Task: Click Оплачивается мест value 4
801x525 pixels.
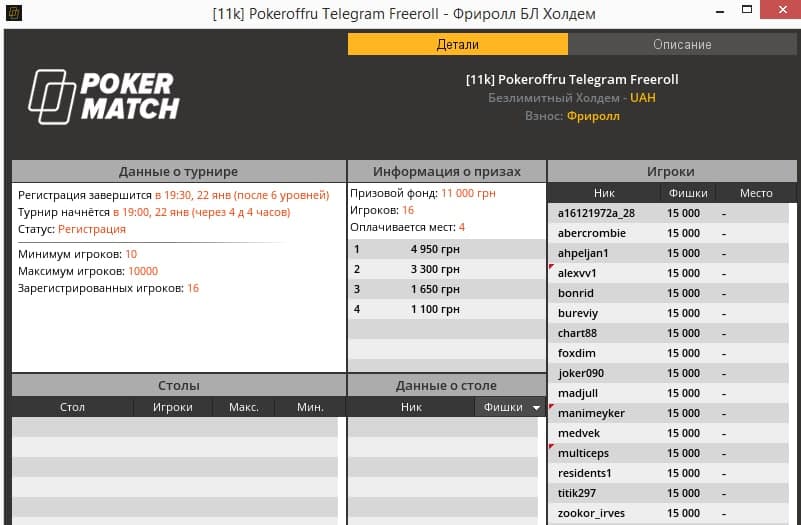Action: click(x=462, y=227)
